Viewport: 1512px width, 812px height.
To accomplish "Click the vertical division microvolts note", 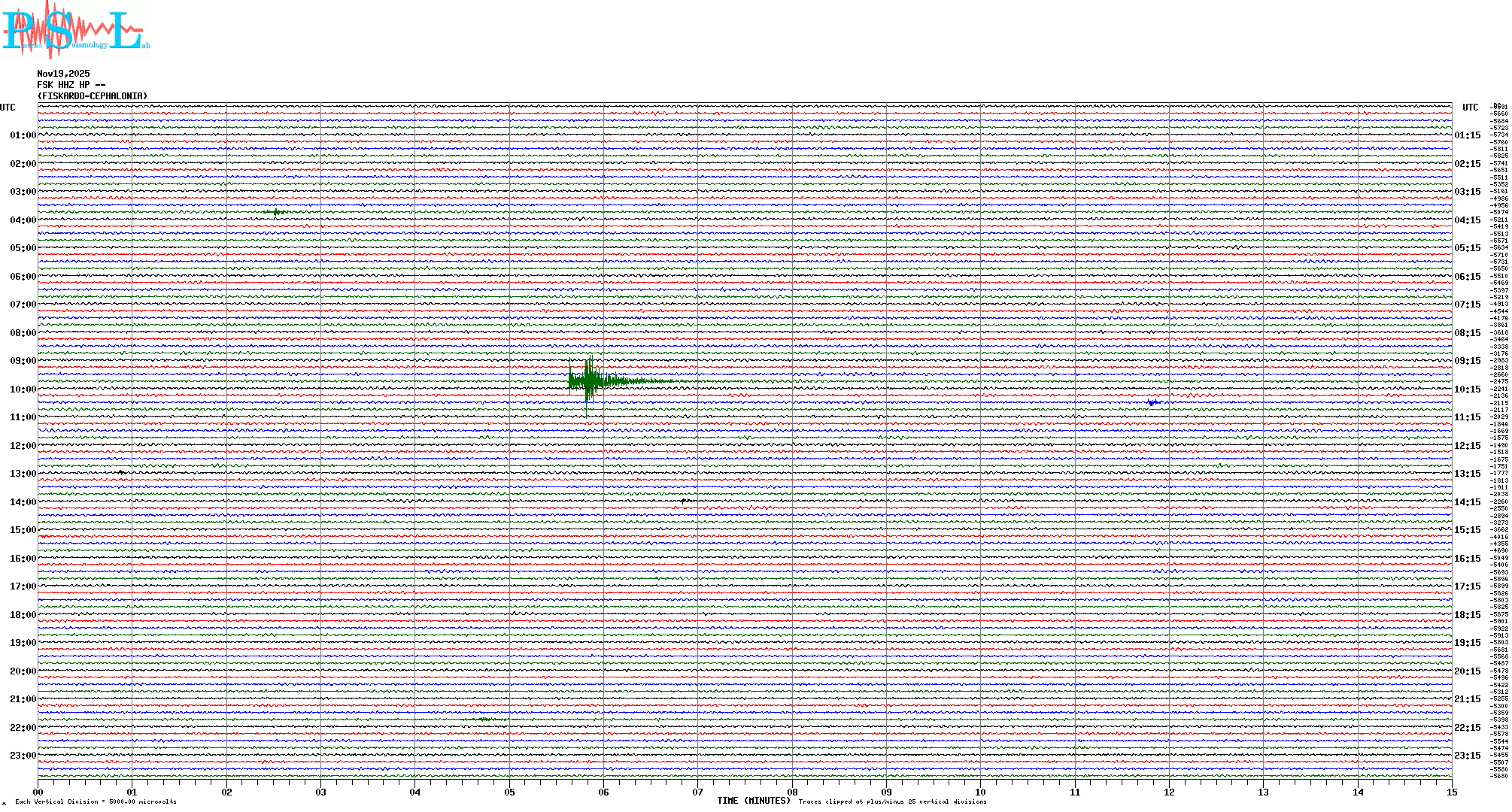I will click(96, 801).
